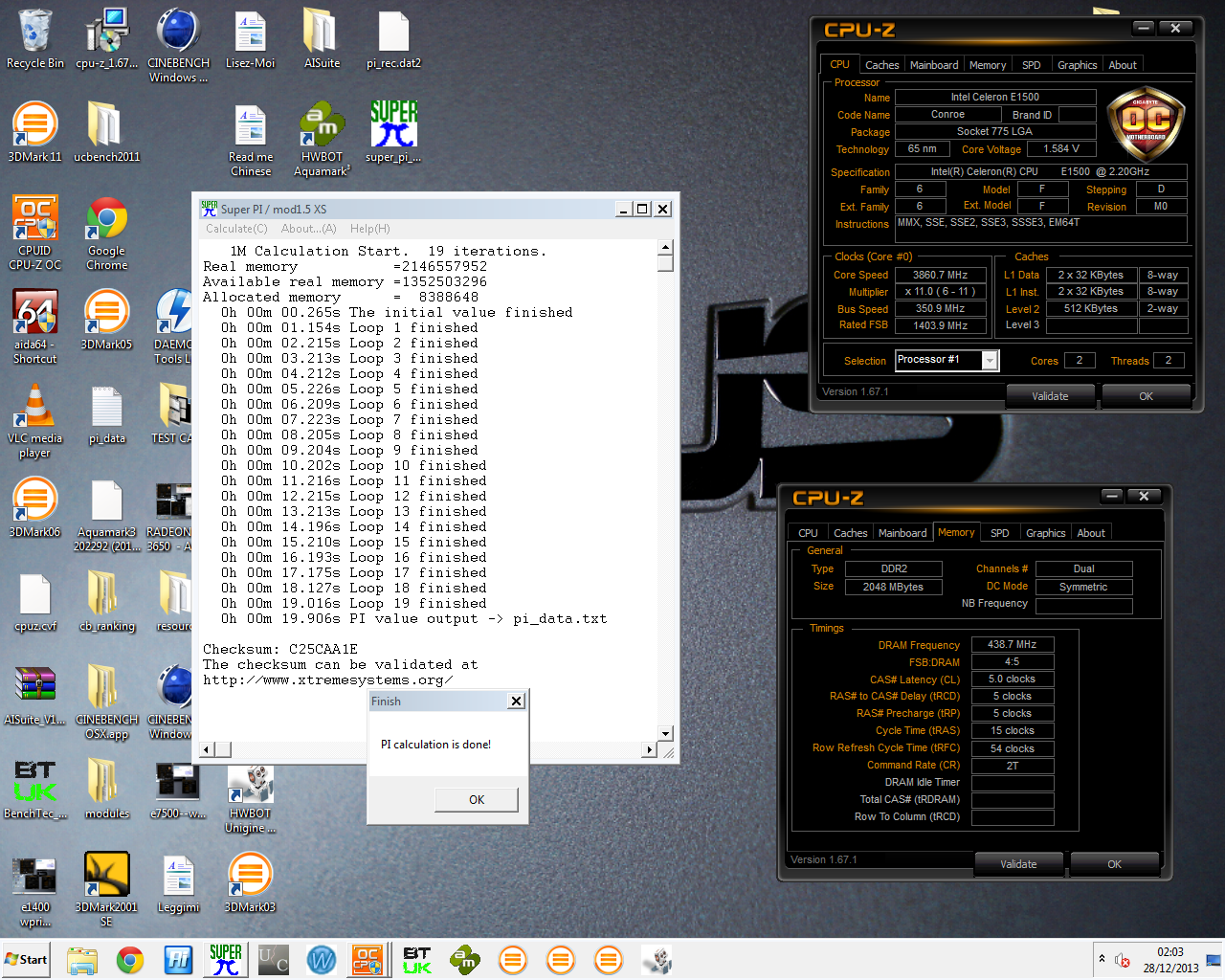Switch to Super PI taskbar icon
This screenshot has width=1225, height=980.
(x=226, y=960)
